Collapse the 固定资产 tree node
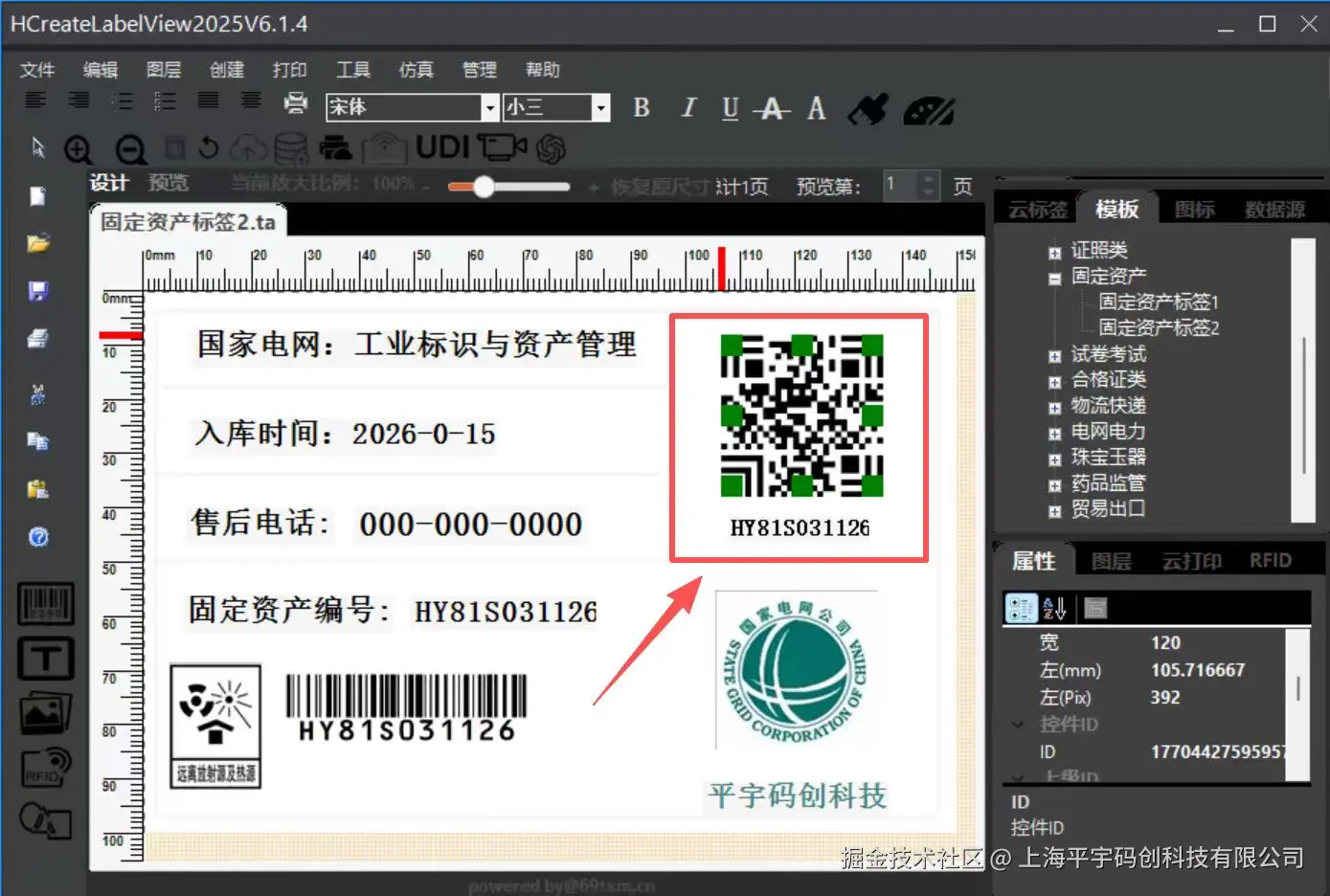Screen dimensions: 1330x896 pos(1054,279)
